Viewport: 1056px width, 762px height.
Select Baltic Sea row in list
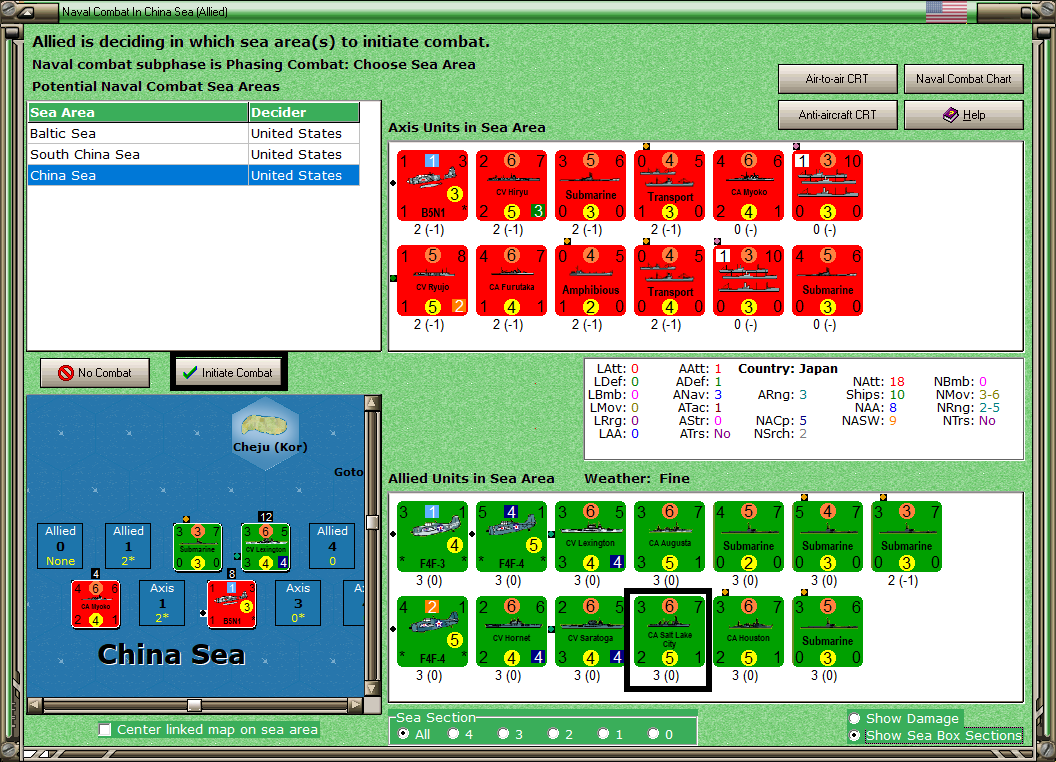(x=194, y=133)
